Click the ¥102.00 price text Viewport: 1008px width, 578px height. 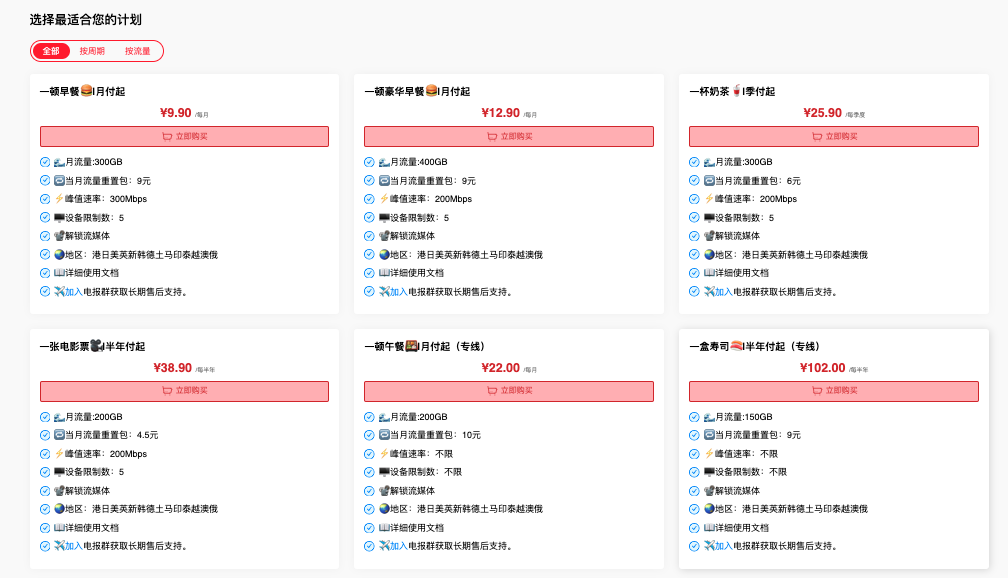click(822, 368)
